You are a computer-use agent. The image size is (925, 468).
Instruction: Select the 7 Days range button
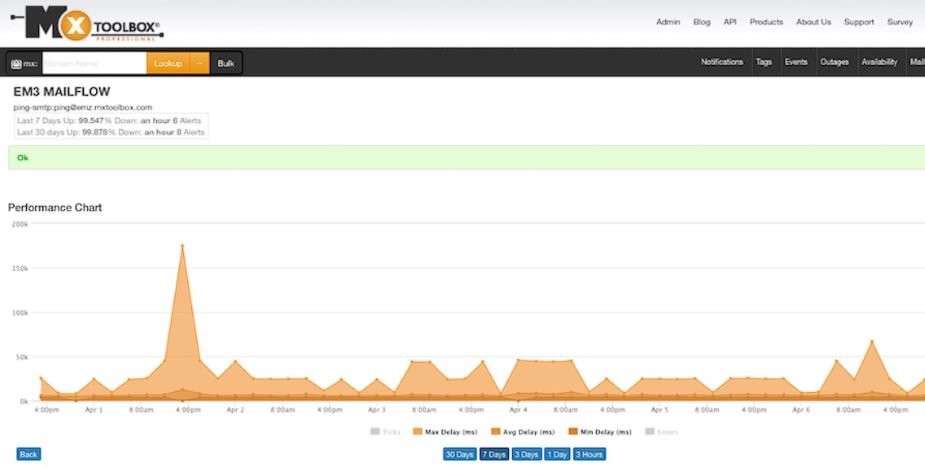point(494,454)
